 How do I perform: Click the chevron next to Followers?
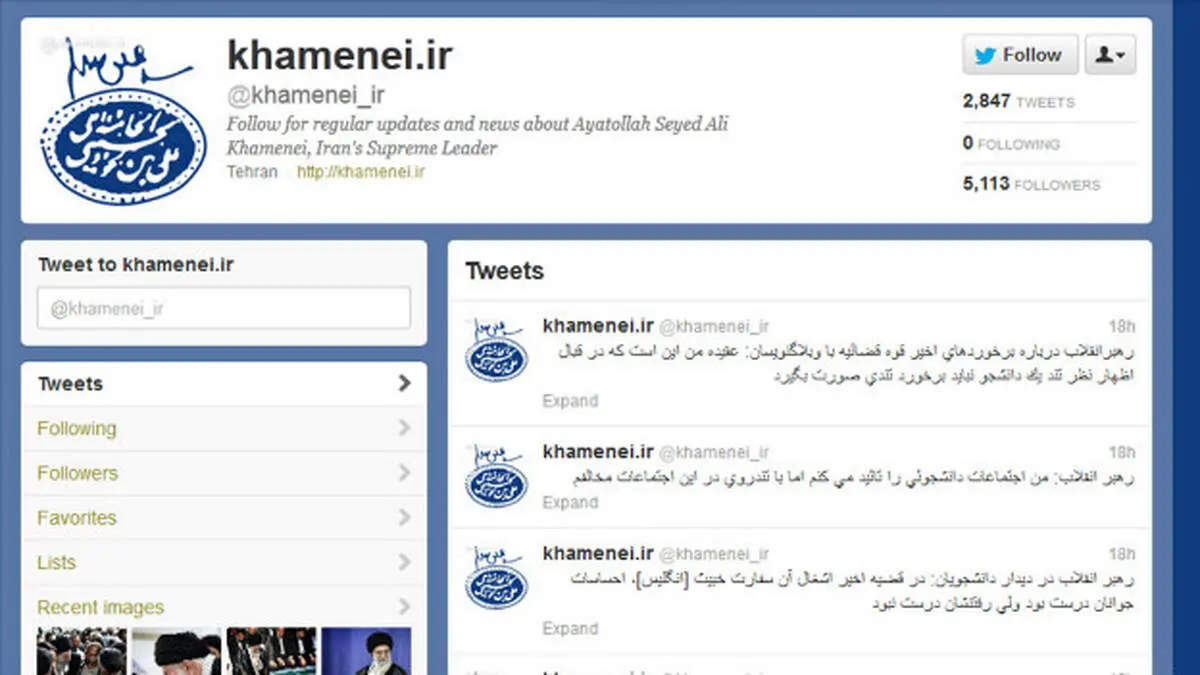point(404,473)
